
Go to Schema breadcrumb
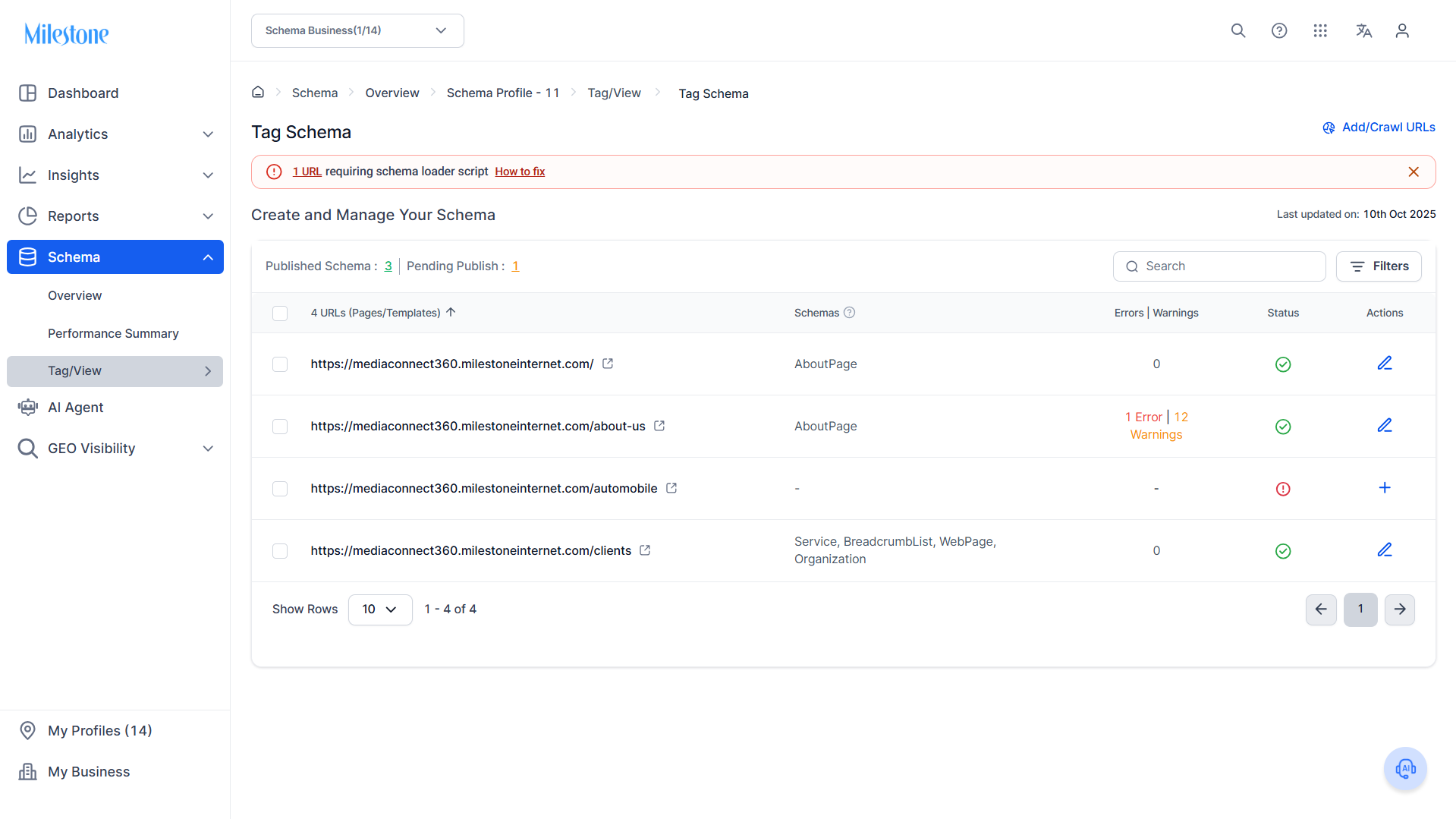coord(315,93)
